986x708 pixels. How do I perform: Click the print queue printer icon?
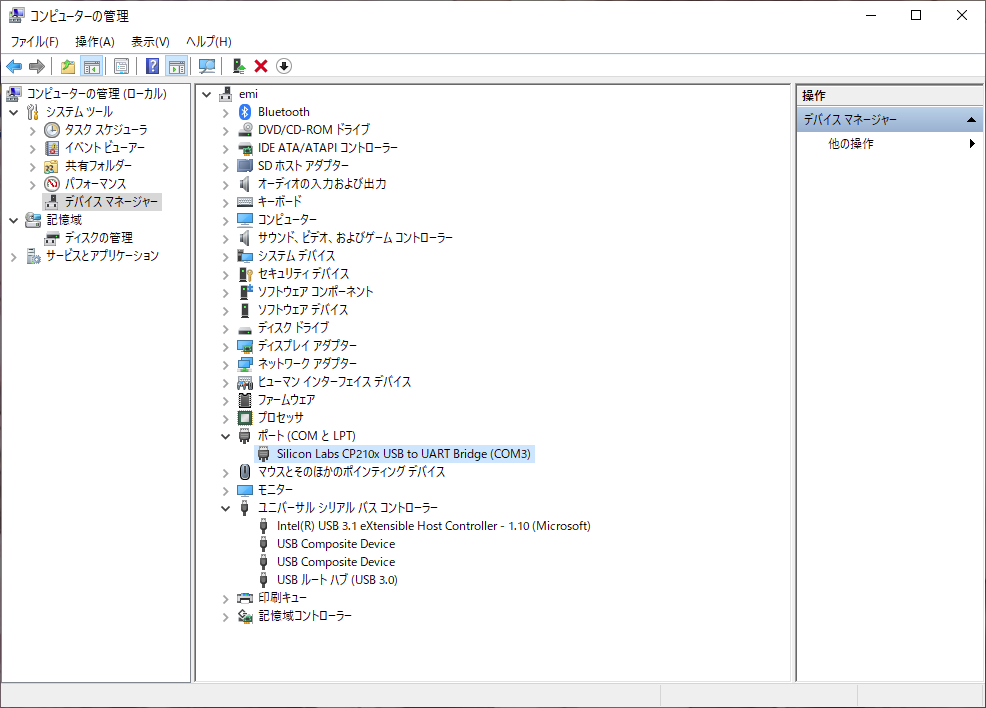click(245, 598)
